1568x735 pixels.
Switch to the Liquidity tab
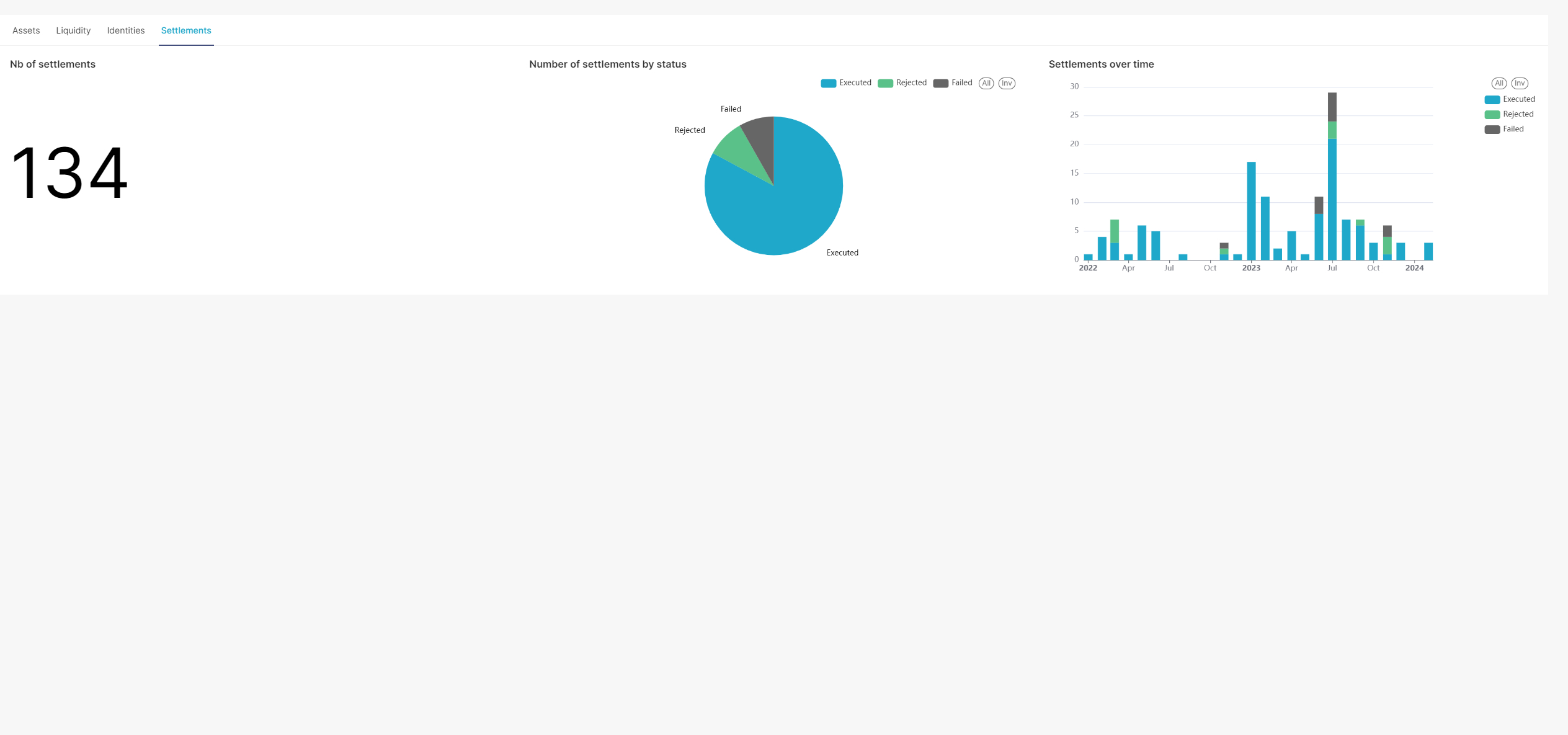coord(73,30)
